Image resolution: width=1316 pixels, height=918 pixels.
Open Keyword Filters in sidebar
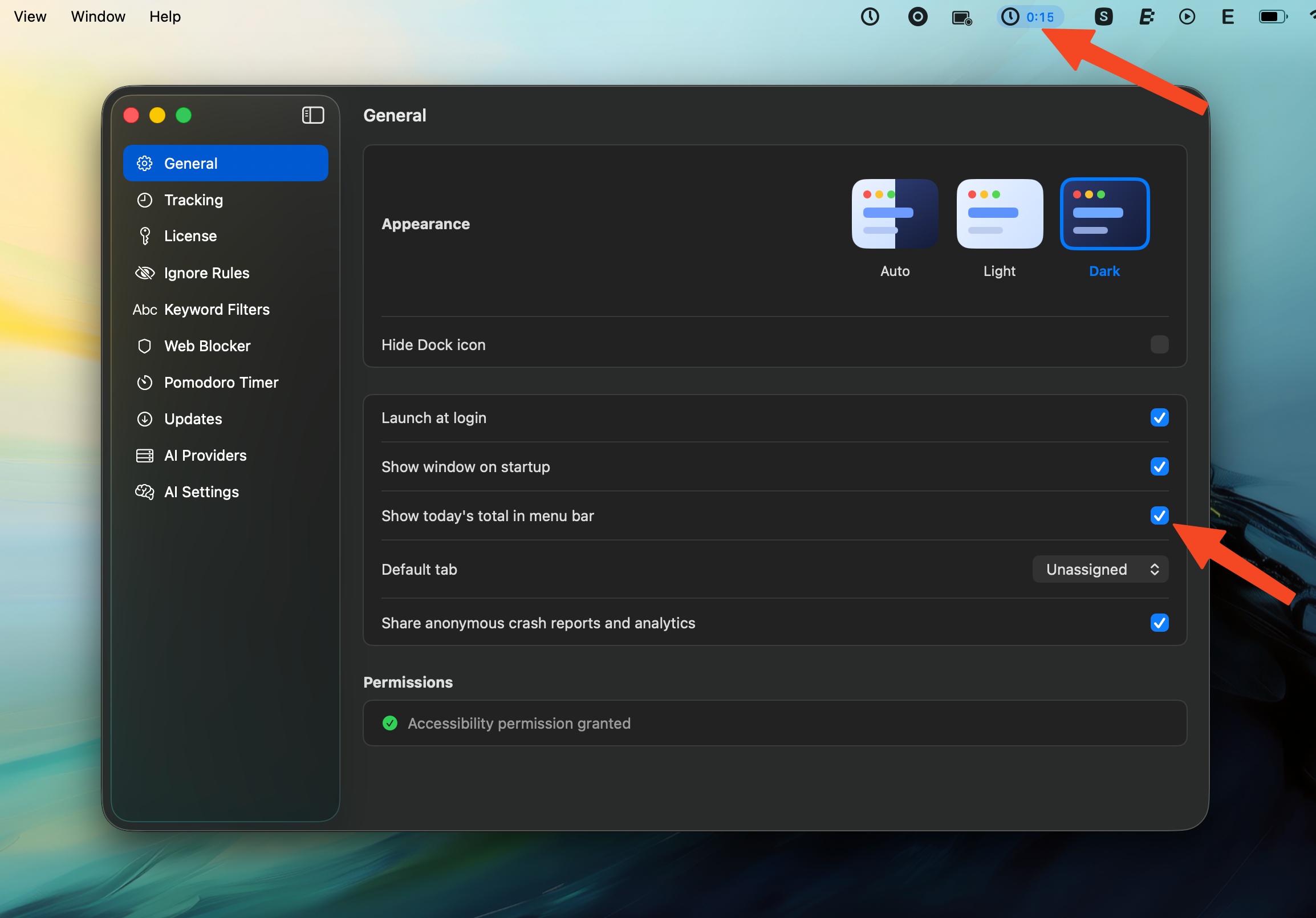point(216,310)
